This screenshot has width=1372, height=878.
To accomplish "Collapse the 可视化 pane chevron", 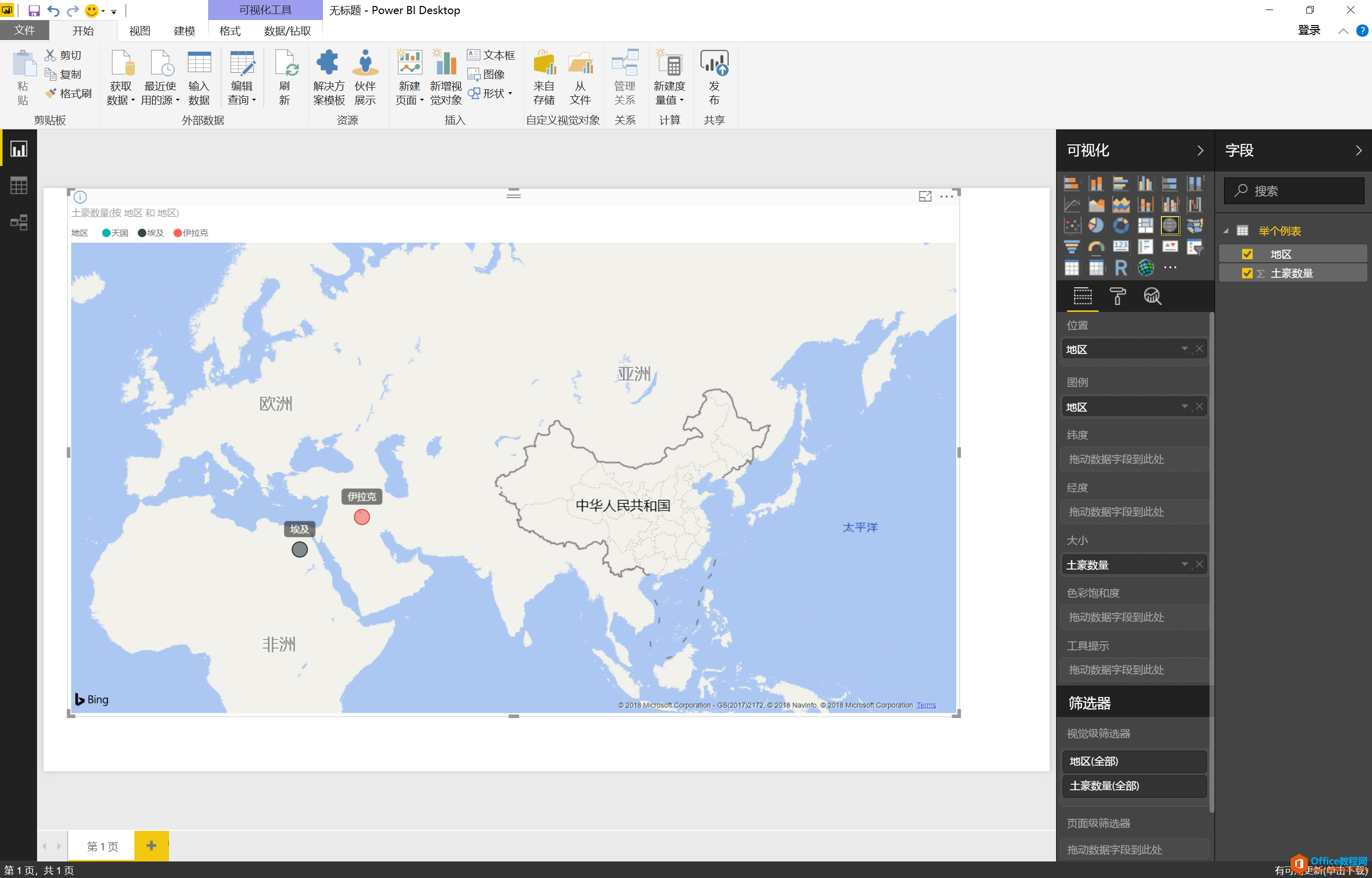I will 1200,150.
